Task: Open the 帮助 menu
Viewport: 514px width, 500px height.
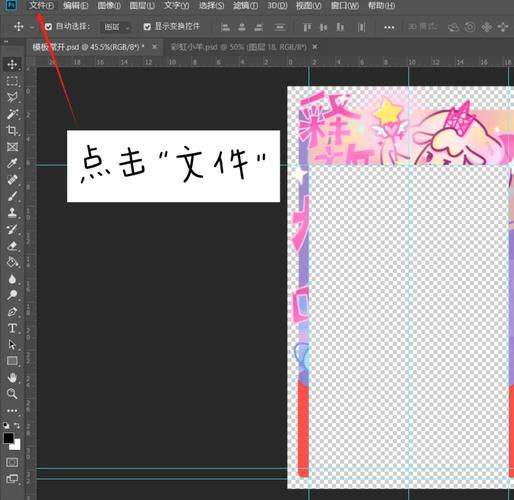Action: (381, 6)
